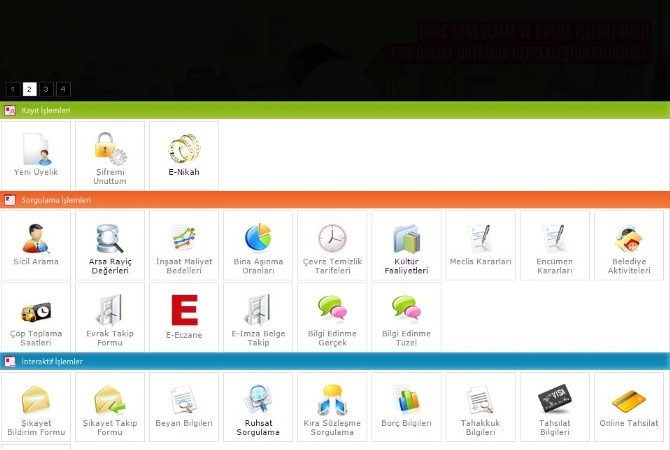
Task: Open İnşaat Maliyet Bedelleri chart icon
Action: (x=184, y=238)
